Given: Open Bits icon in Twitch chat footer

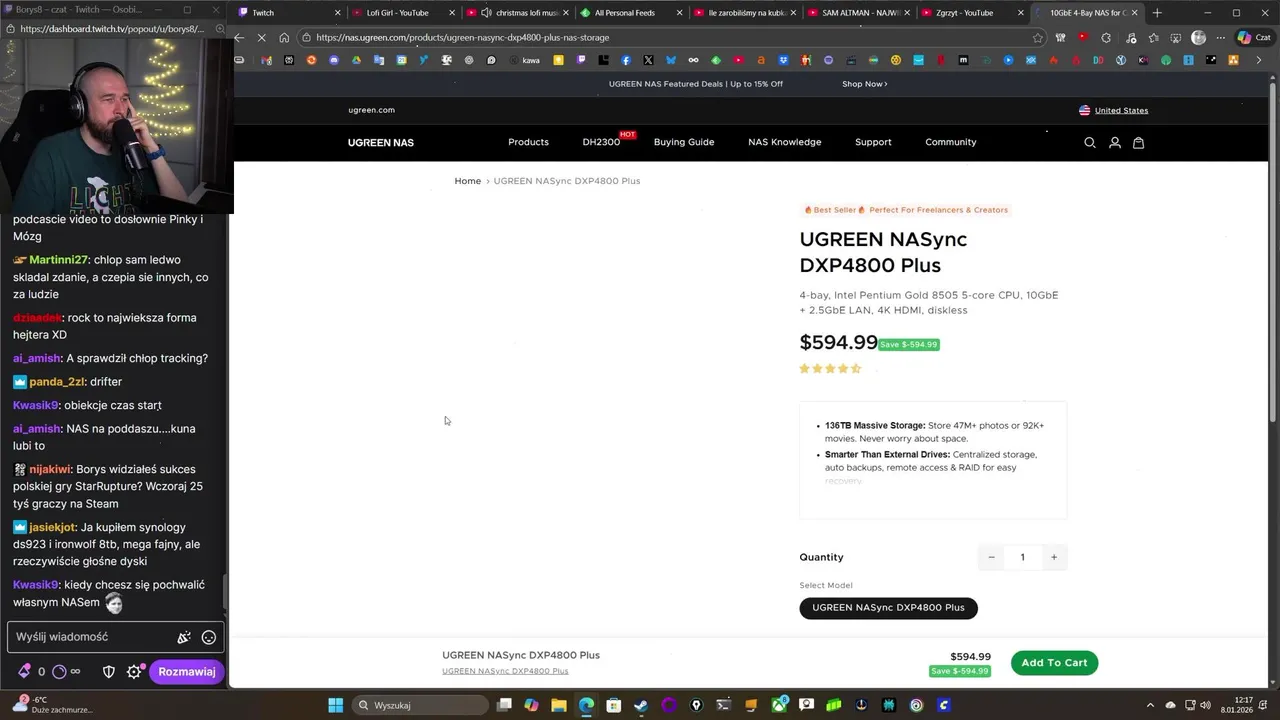Looking at the screenshot, I should coord(24,672).
